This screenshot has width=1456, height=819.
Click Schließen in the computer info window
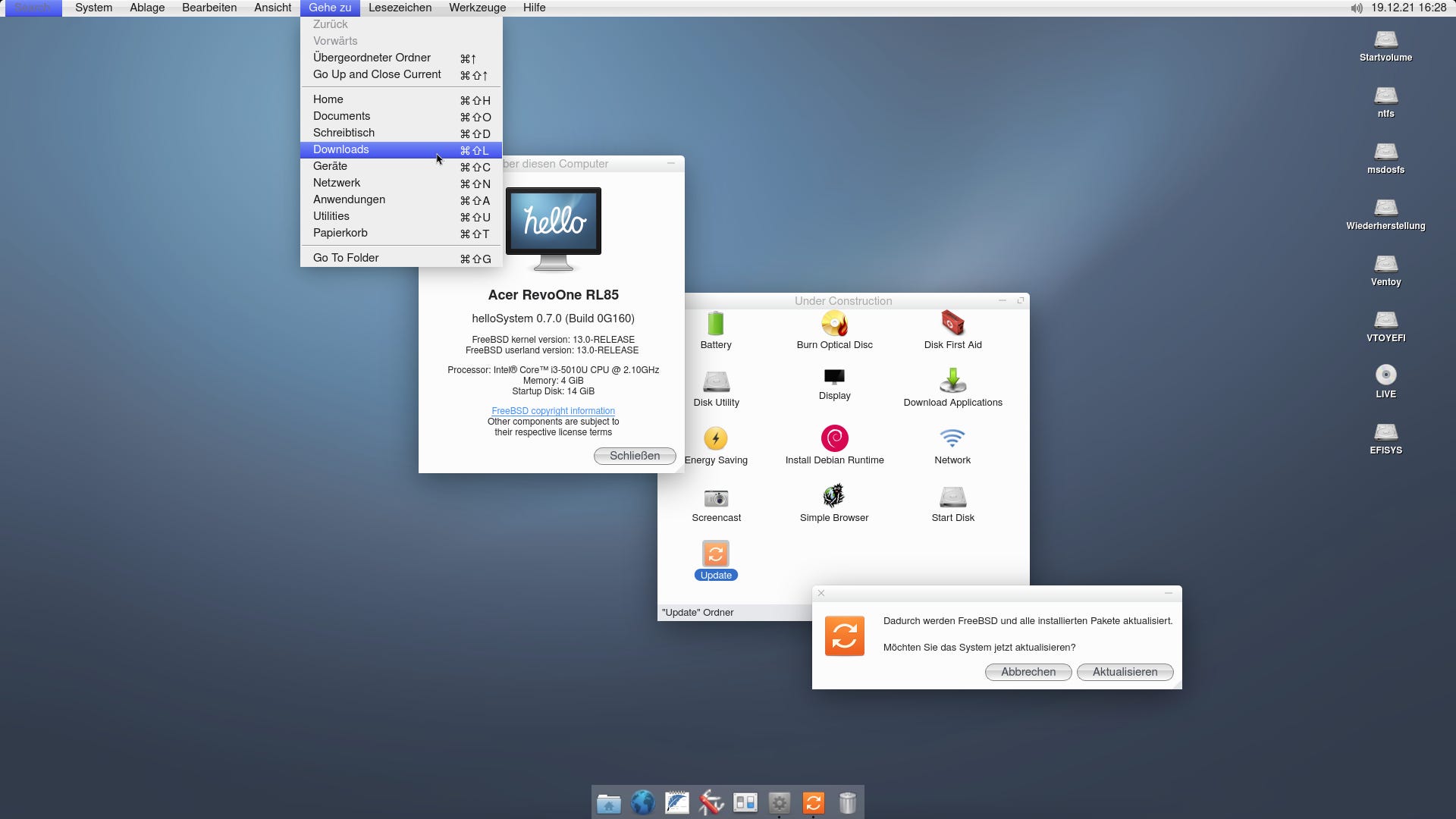[x=634, y=456]
